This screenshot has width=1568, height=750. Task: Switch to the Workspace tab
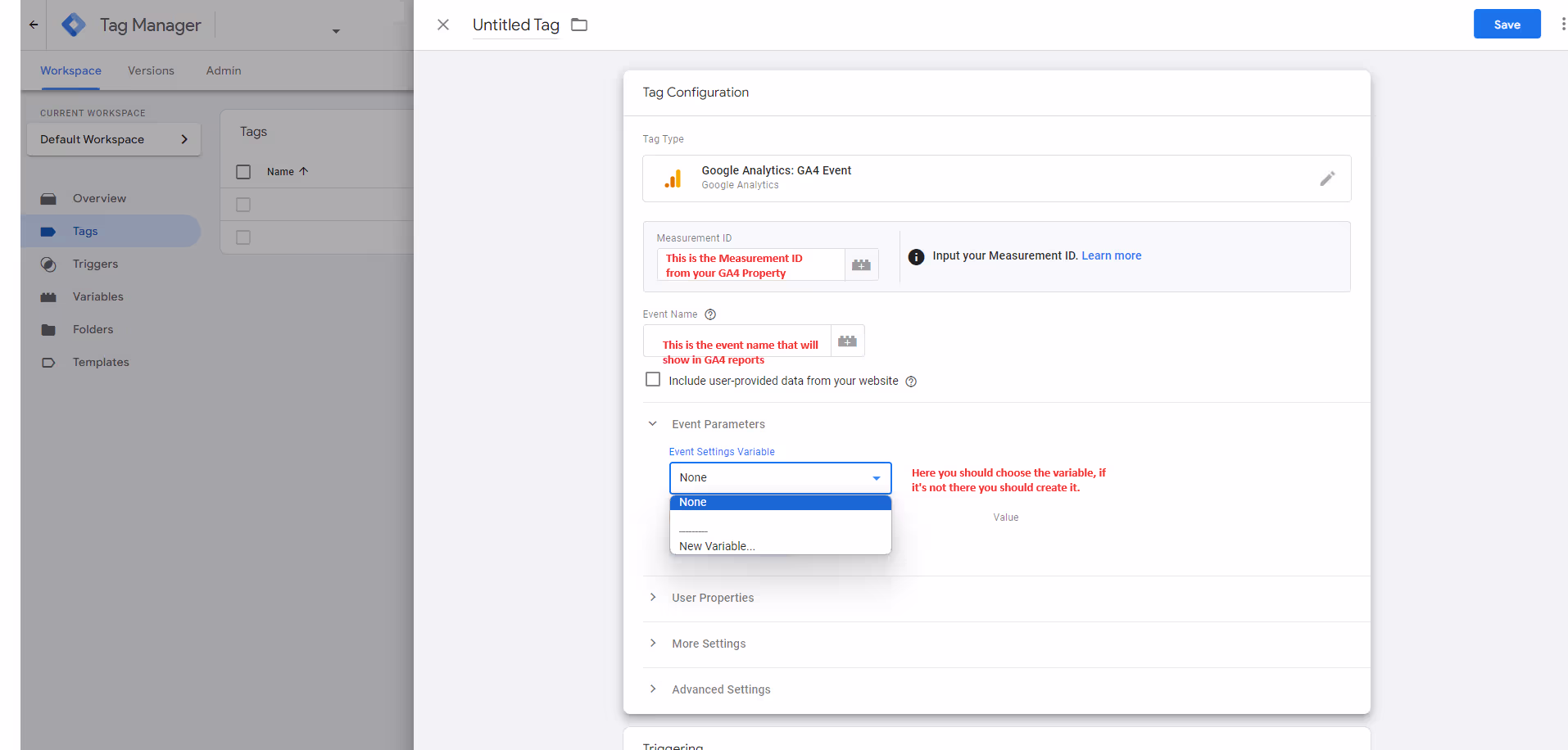[x=70, y=70]
